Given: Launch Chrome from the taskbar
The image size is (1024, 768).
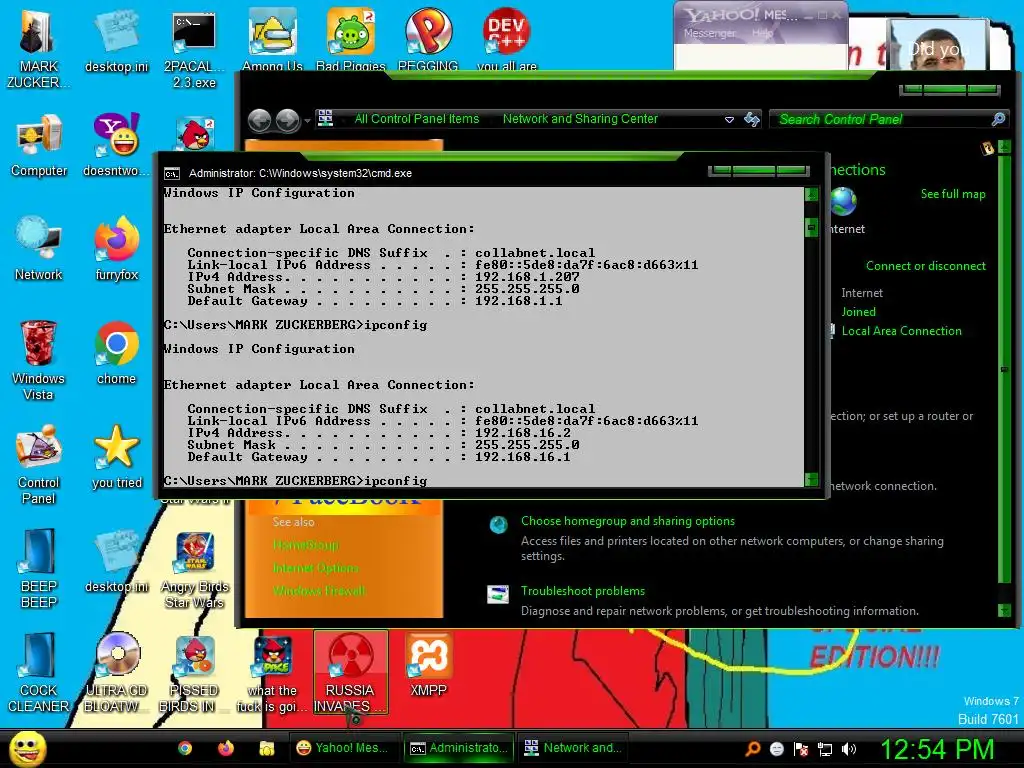Looking at the screenshot, I should [x=185, y=748].
